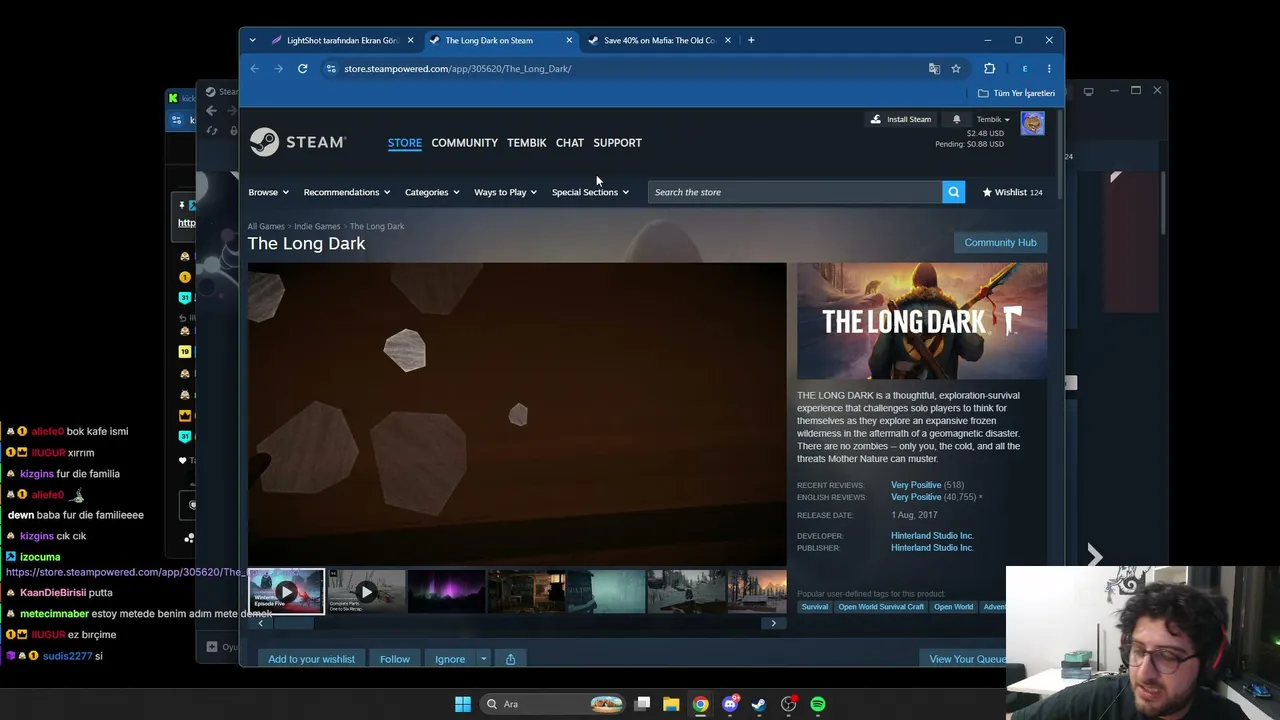
Task: Open the Hinterland Studio Inc. publisher link
Action: point(932,548)
